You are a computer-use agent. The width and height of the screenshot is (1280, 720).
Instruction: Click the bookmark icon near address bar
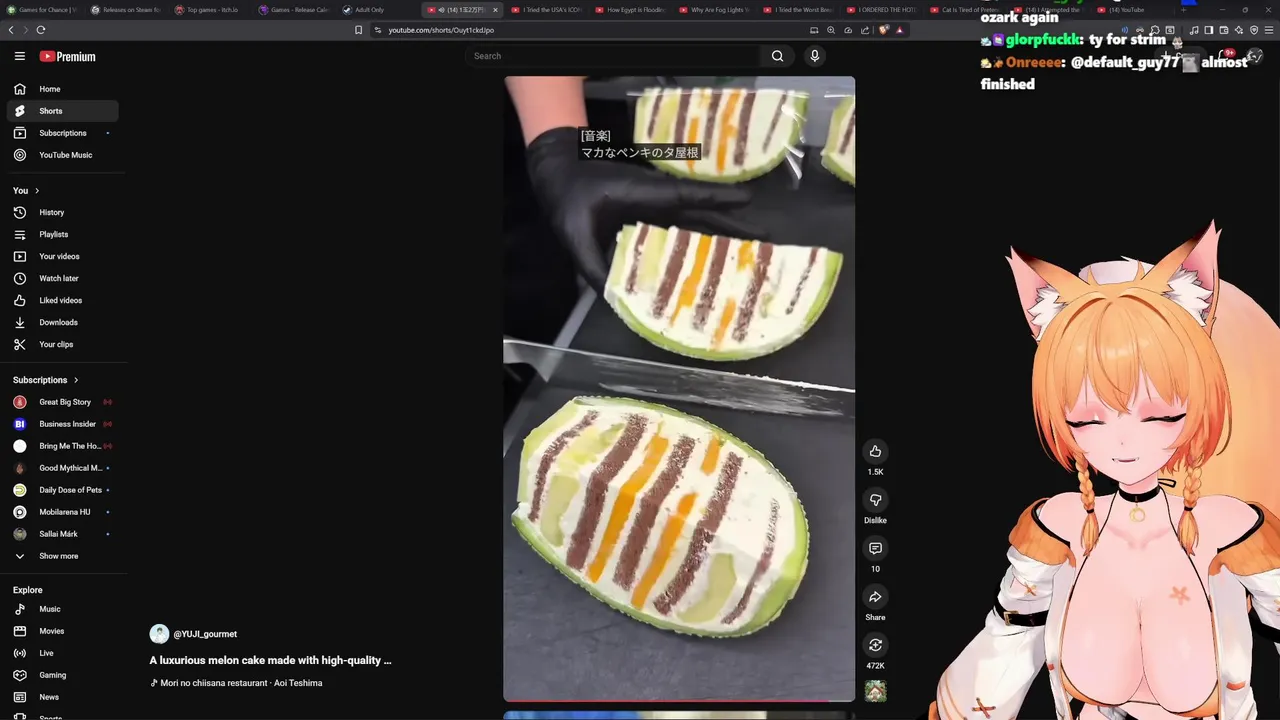point(358,30)
